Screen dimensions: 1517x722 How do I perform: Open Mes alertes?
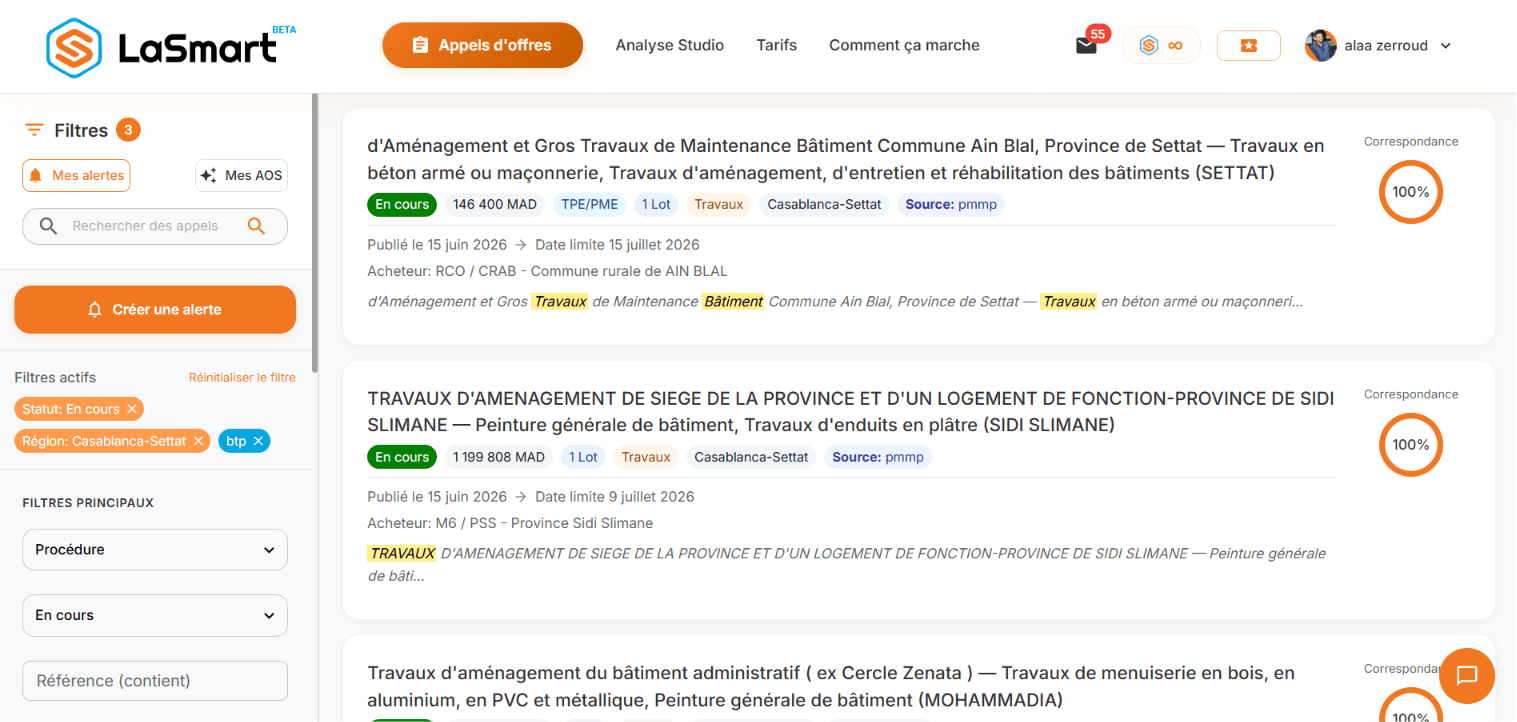tap(76, 176)
